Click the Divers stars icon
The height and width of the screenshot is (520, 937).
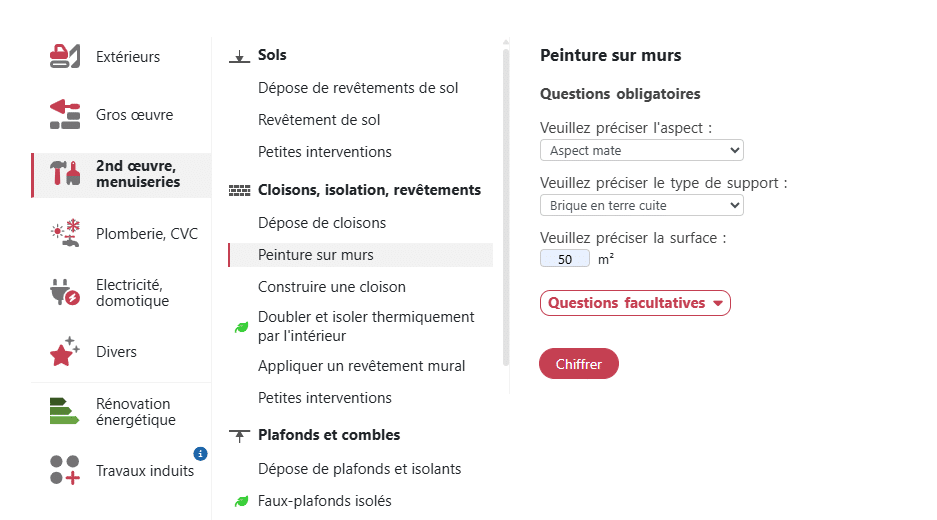(64, 351)
